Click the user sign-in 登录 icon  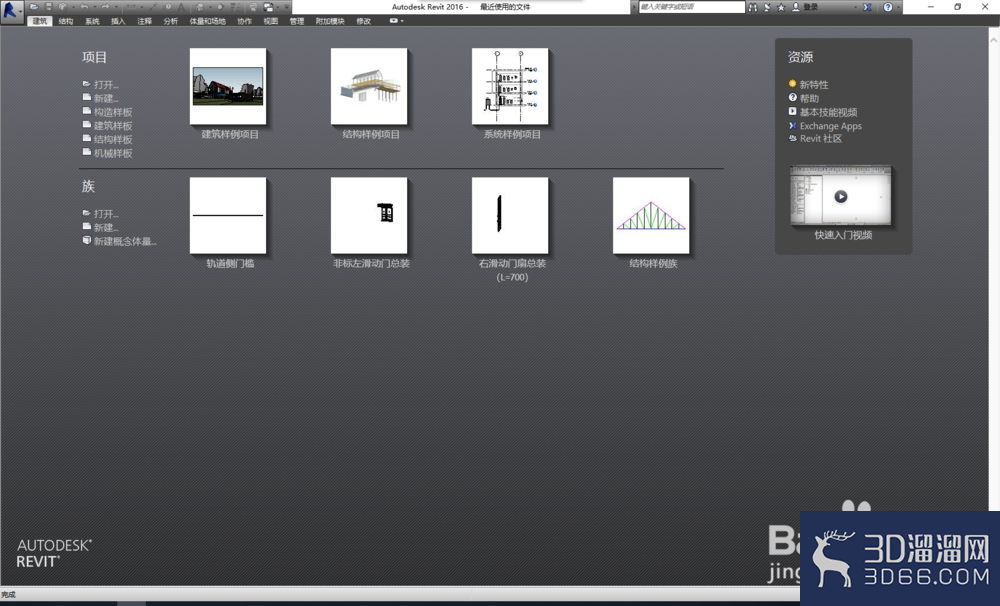click(x=796, y=7)
